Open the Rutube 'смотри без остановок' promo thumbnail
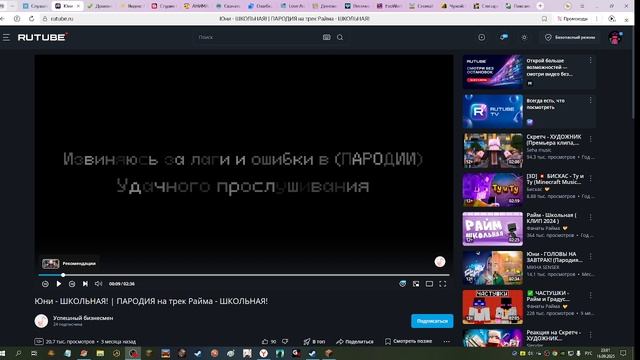 coord(493,72)
